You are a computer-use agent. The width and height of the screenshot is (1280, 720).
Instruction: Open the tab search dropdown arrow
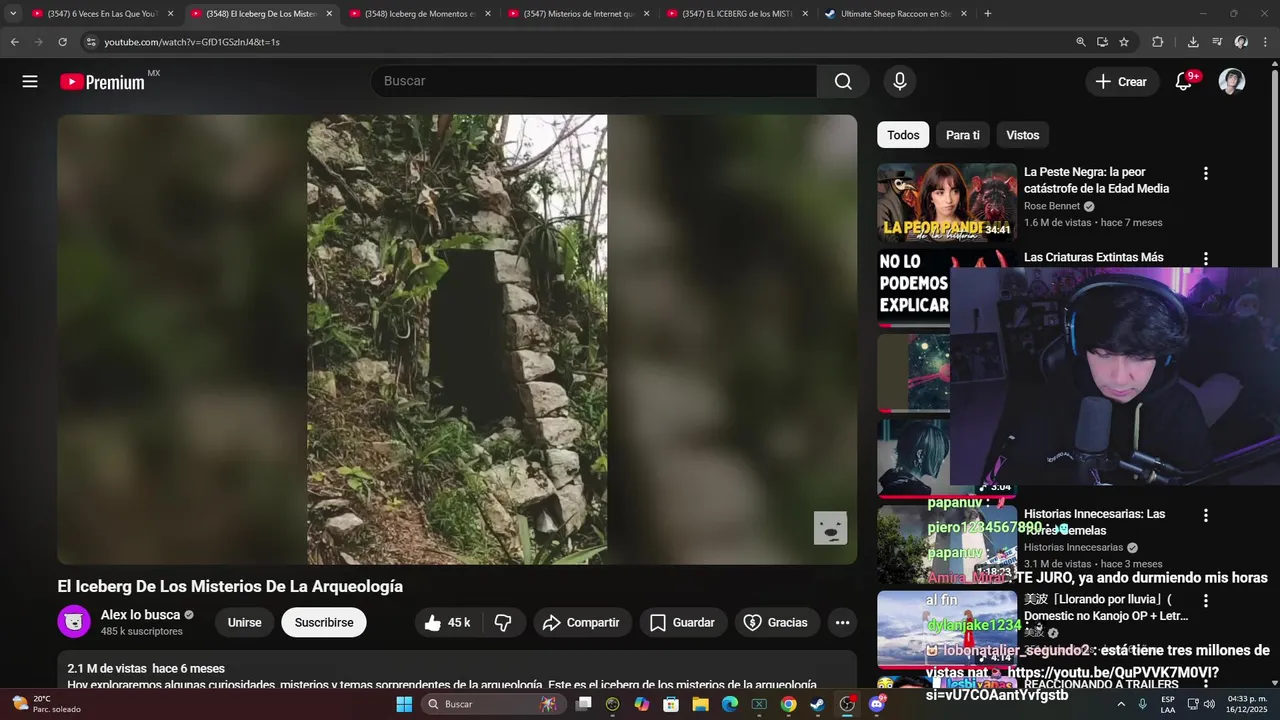click(x=12, y=14)
